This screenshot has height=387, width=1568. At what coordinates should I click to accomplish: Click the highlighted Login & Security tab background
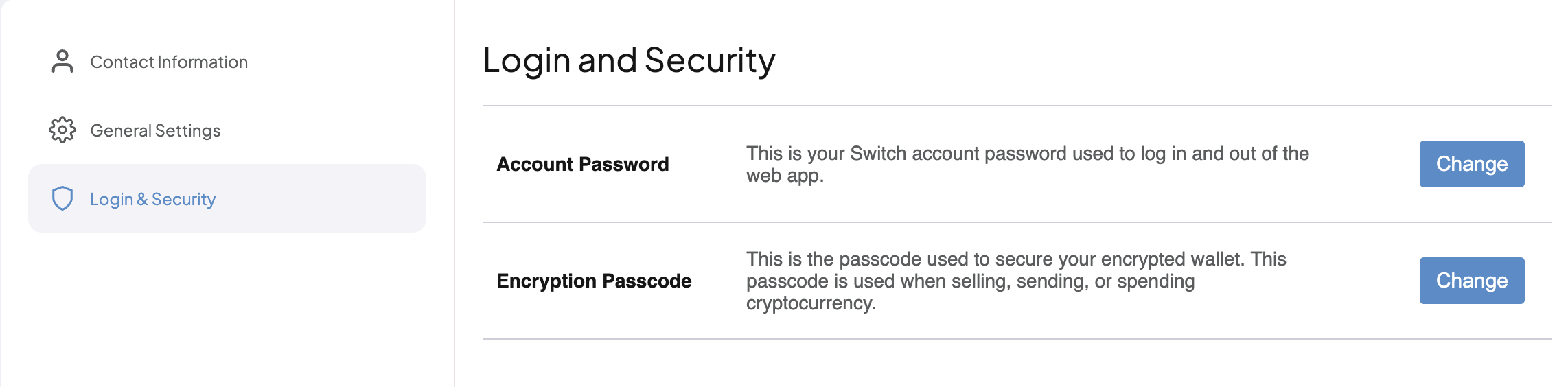(x=227, y=198)
